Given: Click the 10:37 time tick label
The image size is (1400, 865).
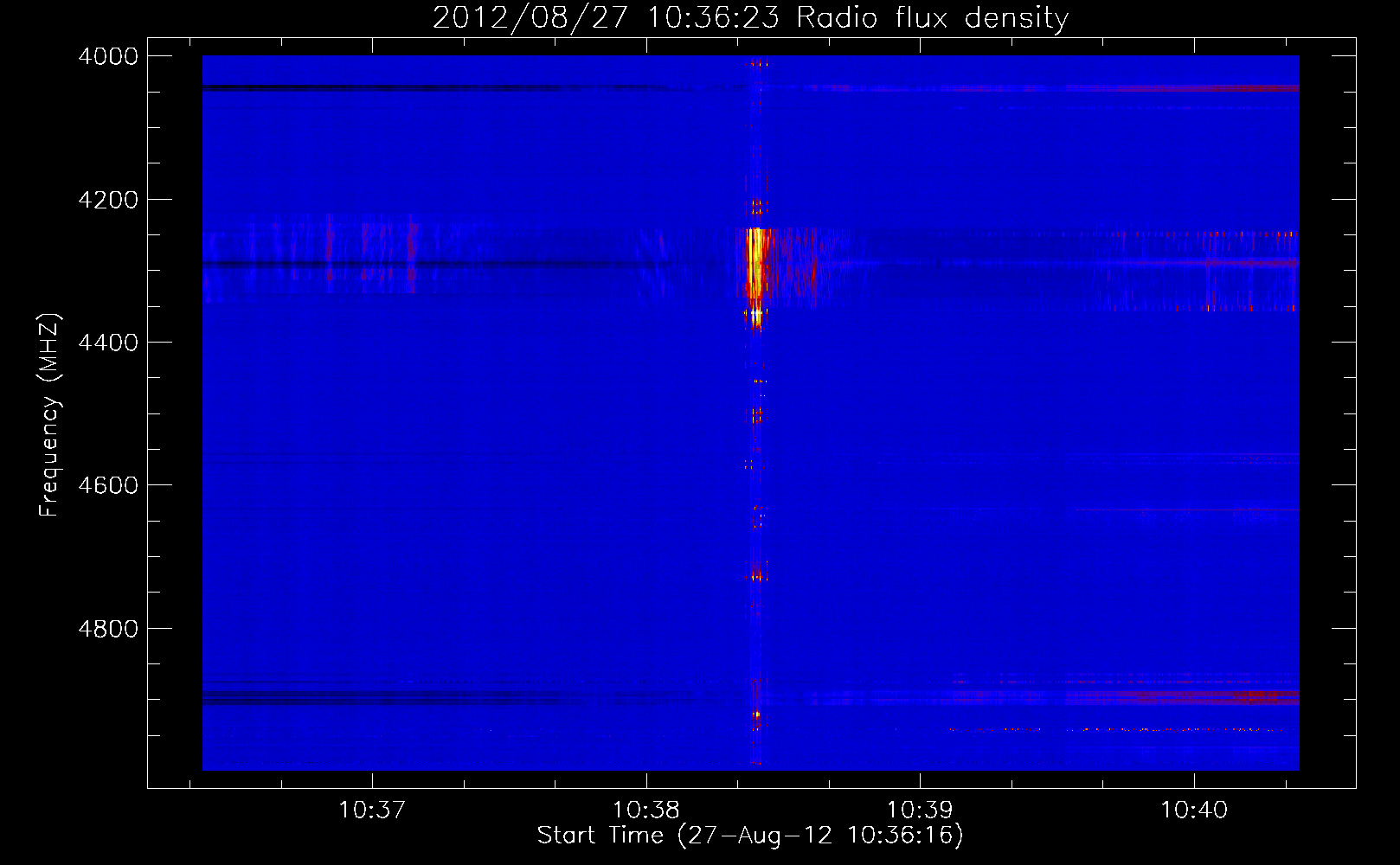Looking at the screenshot, I should [372, 811].
